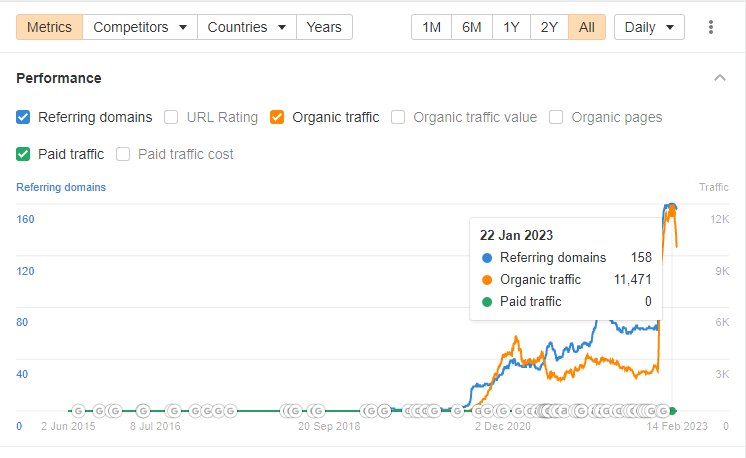
Task: Toggle the Organic traffic checkbox off
Action: [x=278, y=117]
